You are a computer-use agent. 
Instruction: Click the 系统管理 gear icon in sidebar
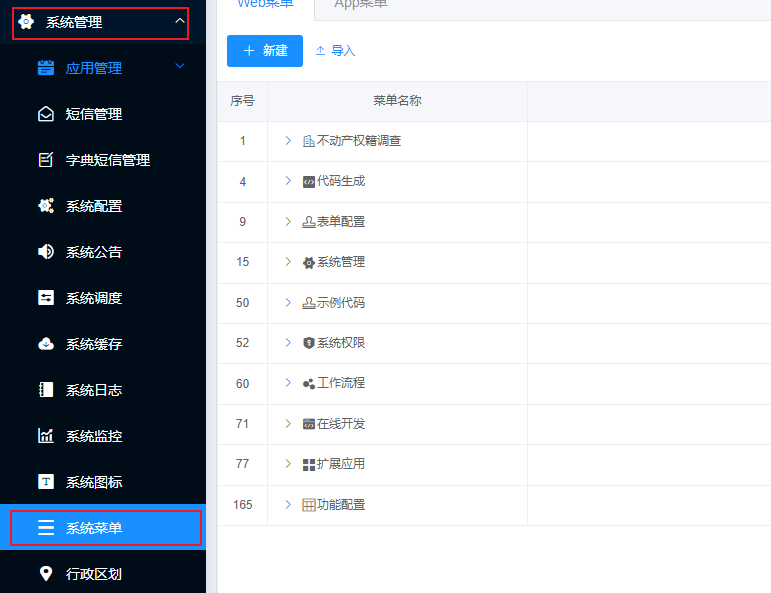(26, 22)
